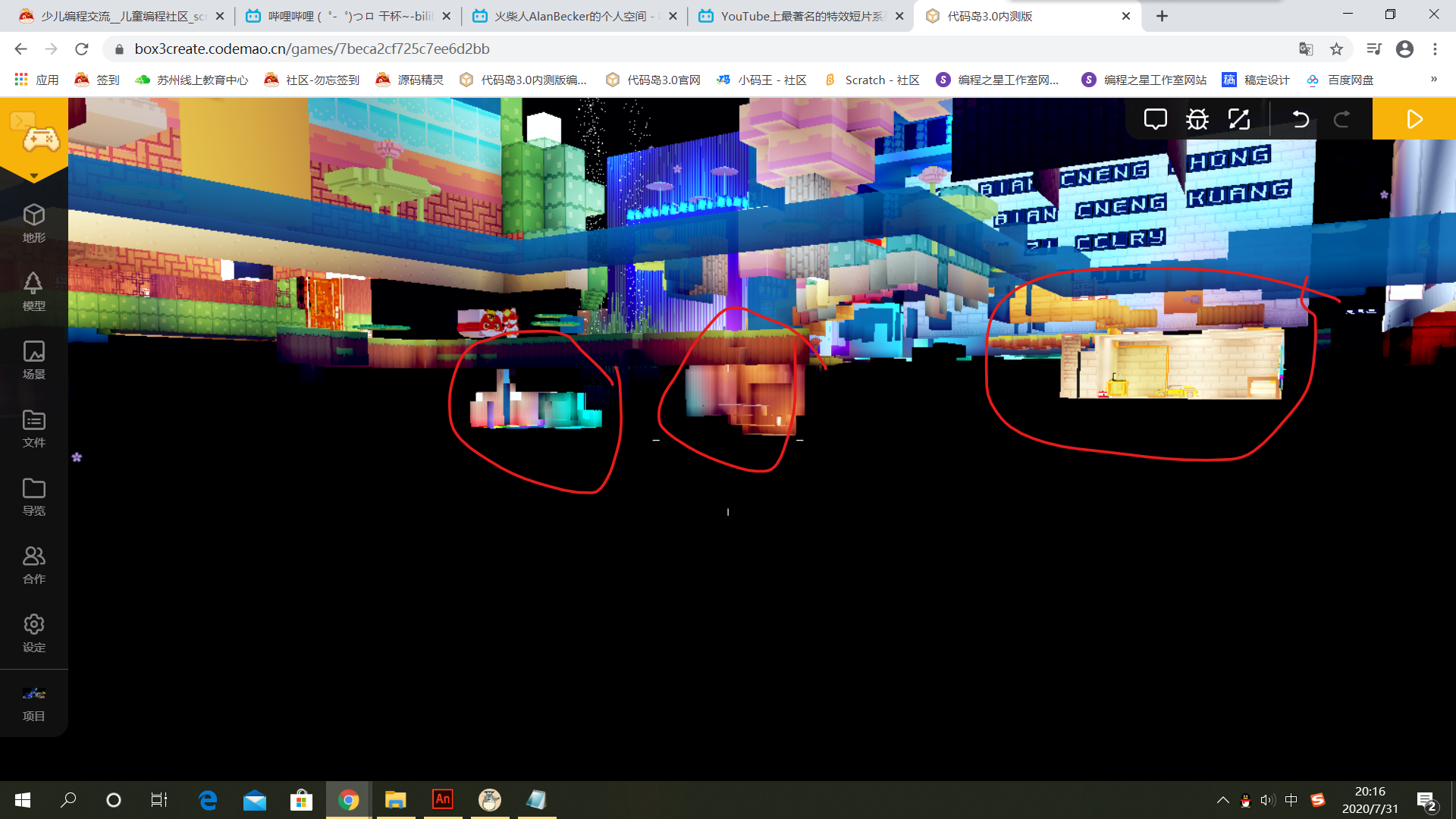Screen dimensions: 1456x819
Task: Translate this page icon
Action: tap(1306, 49)
